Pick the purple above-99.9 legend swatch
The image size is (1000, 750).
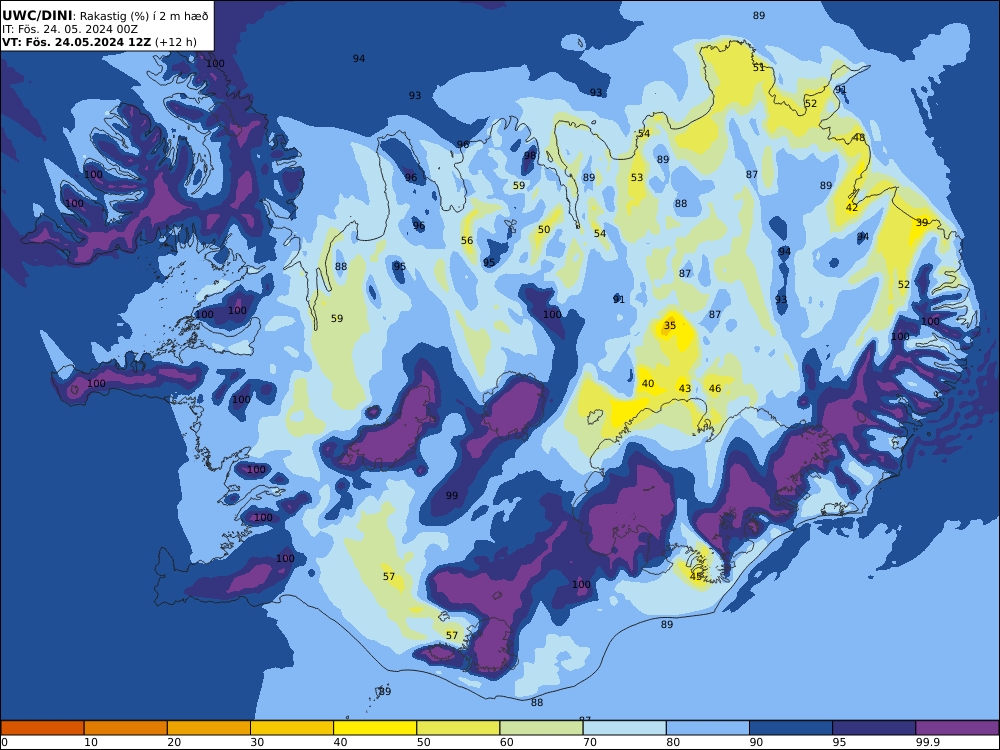(957, 728)
